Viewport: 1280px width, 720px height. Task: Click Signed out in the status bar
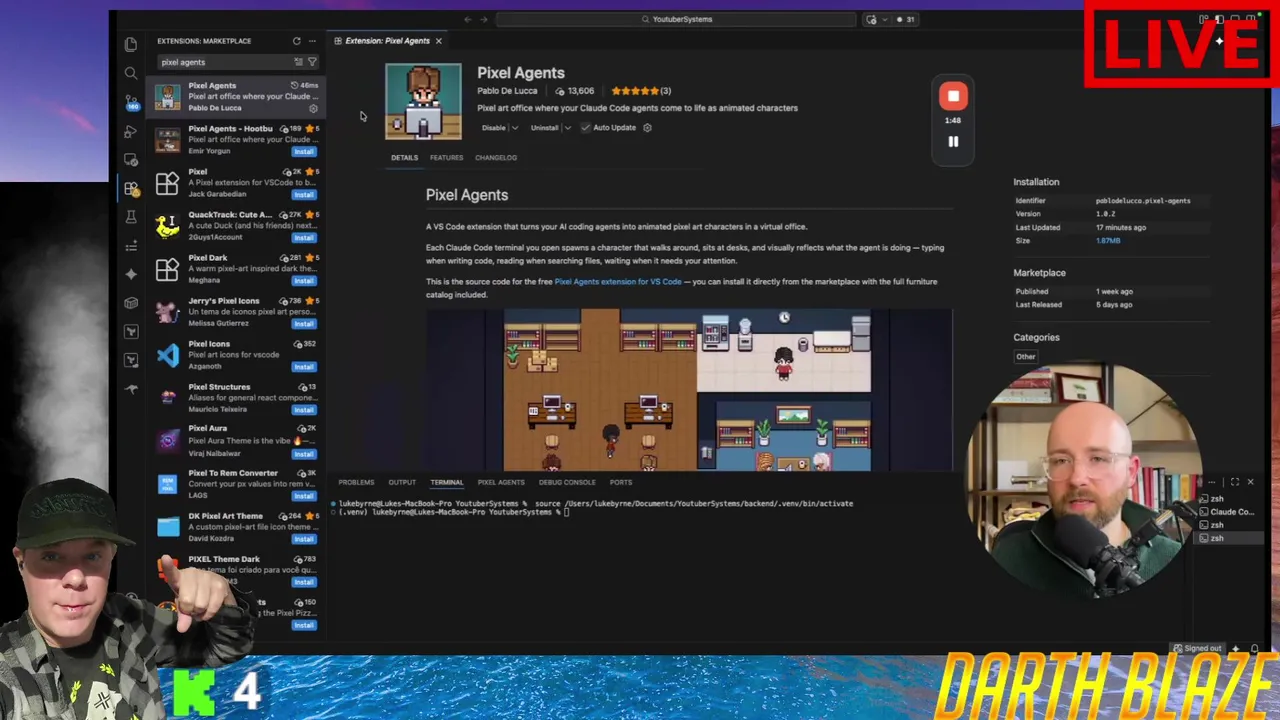pyautogui.click(x=1198, y=648)
